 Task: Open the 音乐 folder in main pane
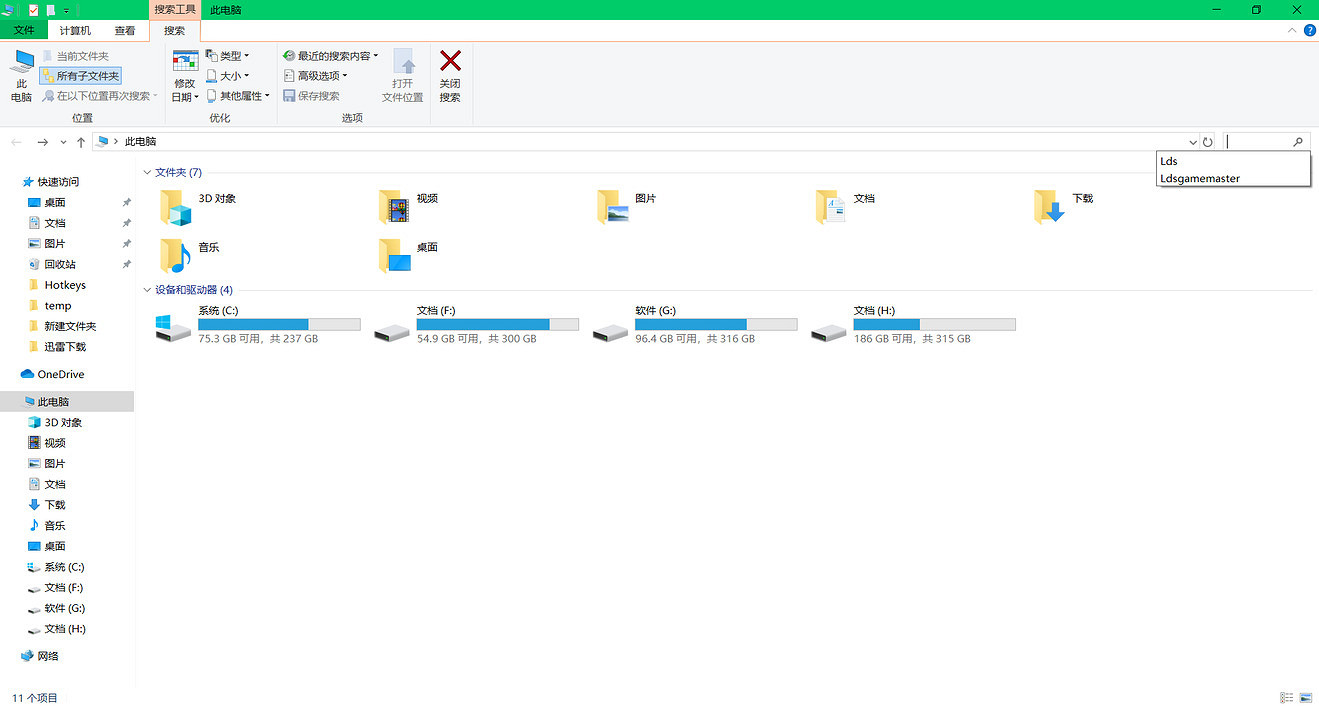176,255
